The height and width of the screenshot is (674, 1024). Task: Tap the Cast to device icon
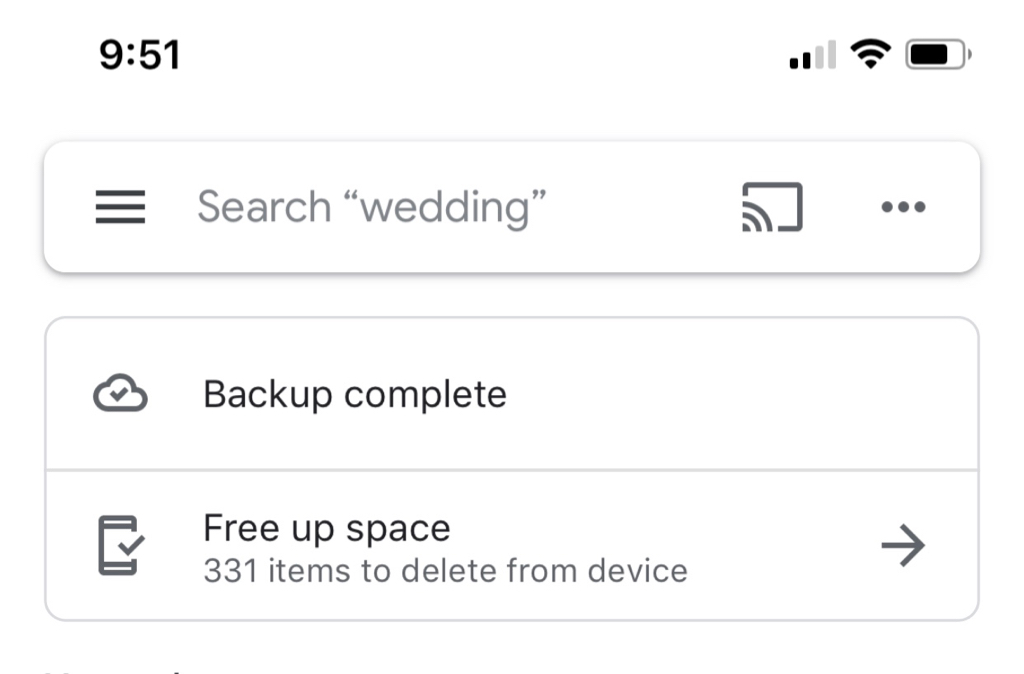772,207
